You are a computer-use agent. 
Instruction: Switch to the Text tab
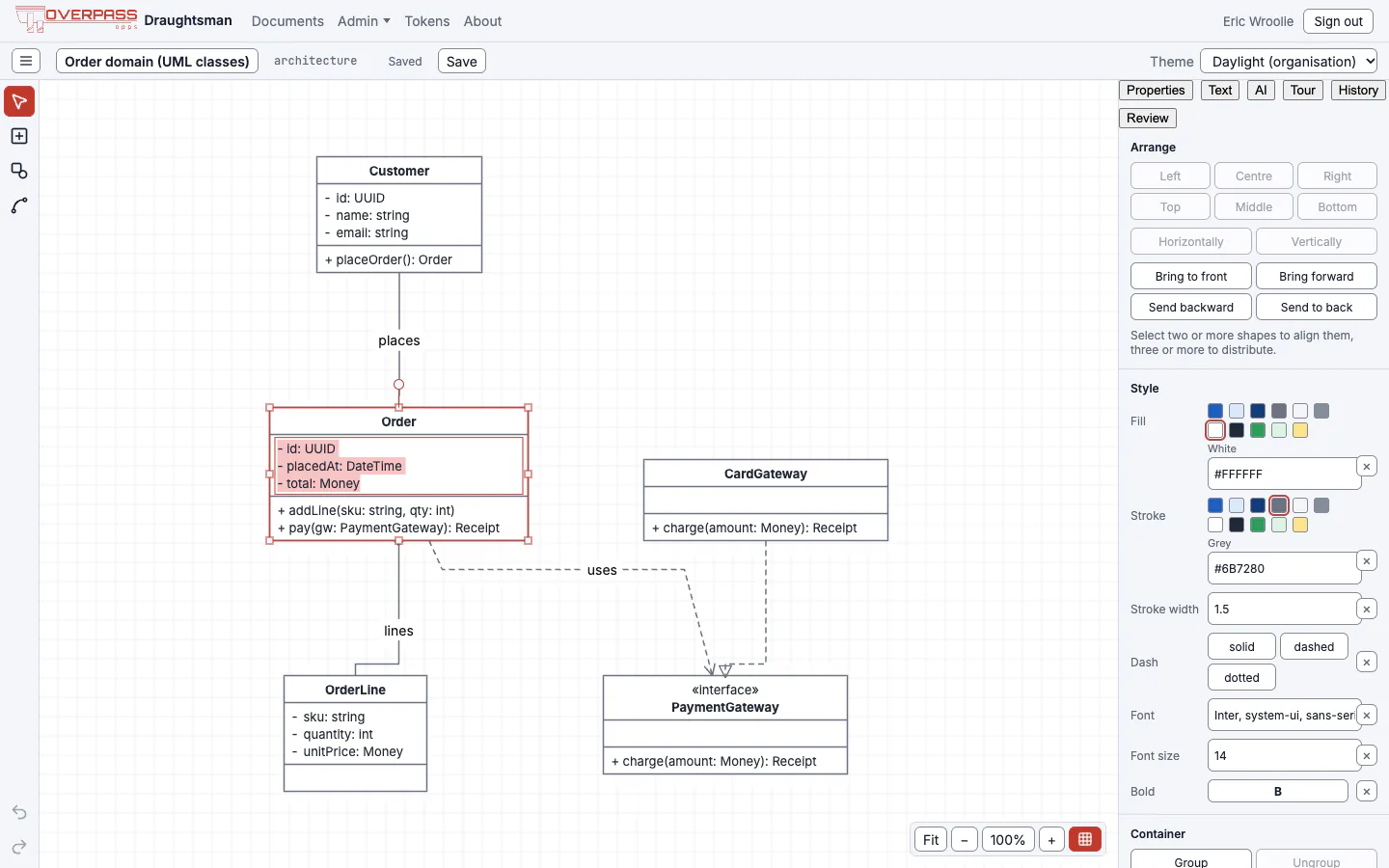[1220, 90]
